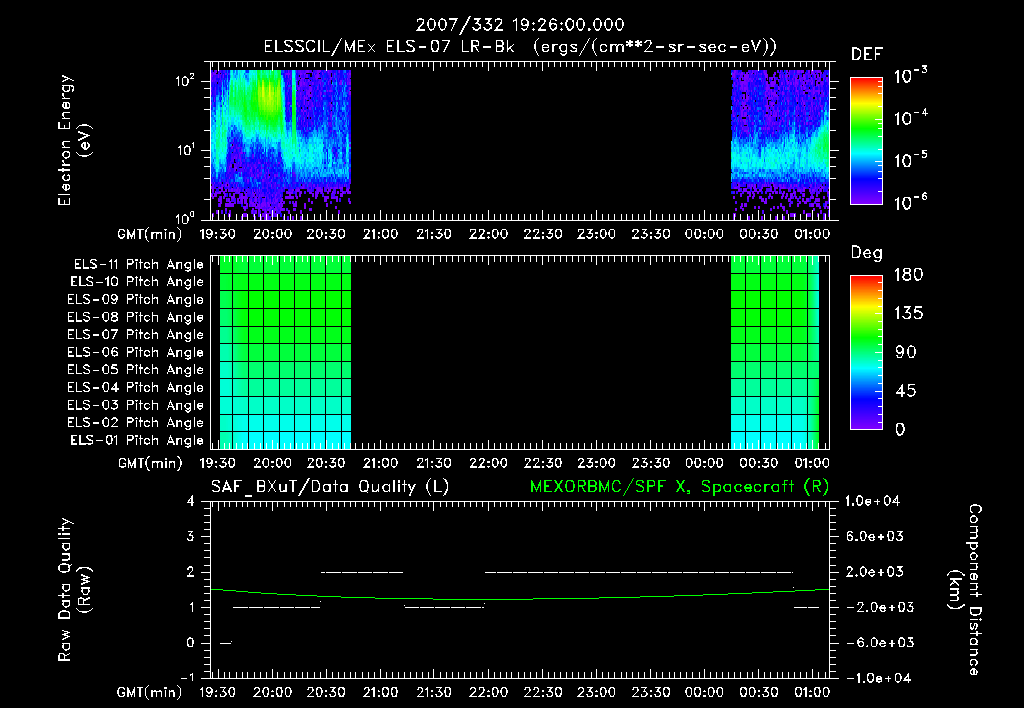Select the ELS-03 Pitch Angle row label
The width and height of the screenshot is (1024, 708).
pyautogui.click(x=135, y=405)
